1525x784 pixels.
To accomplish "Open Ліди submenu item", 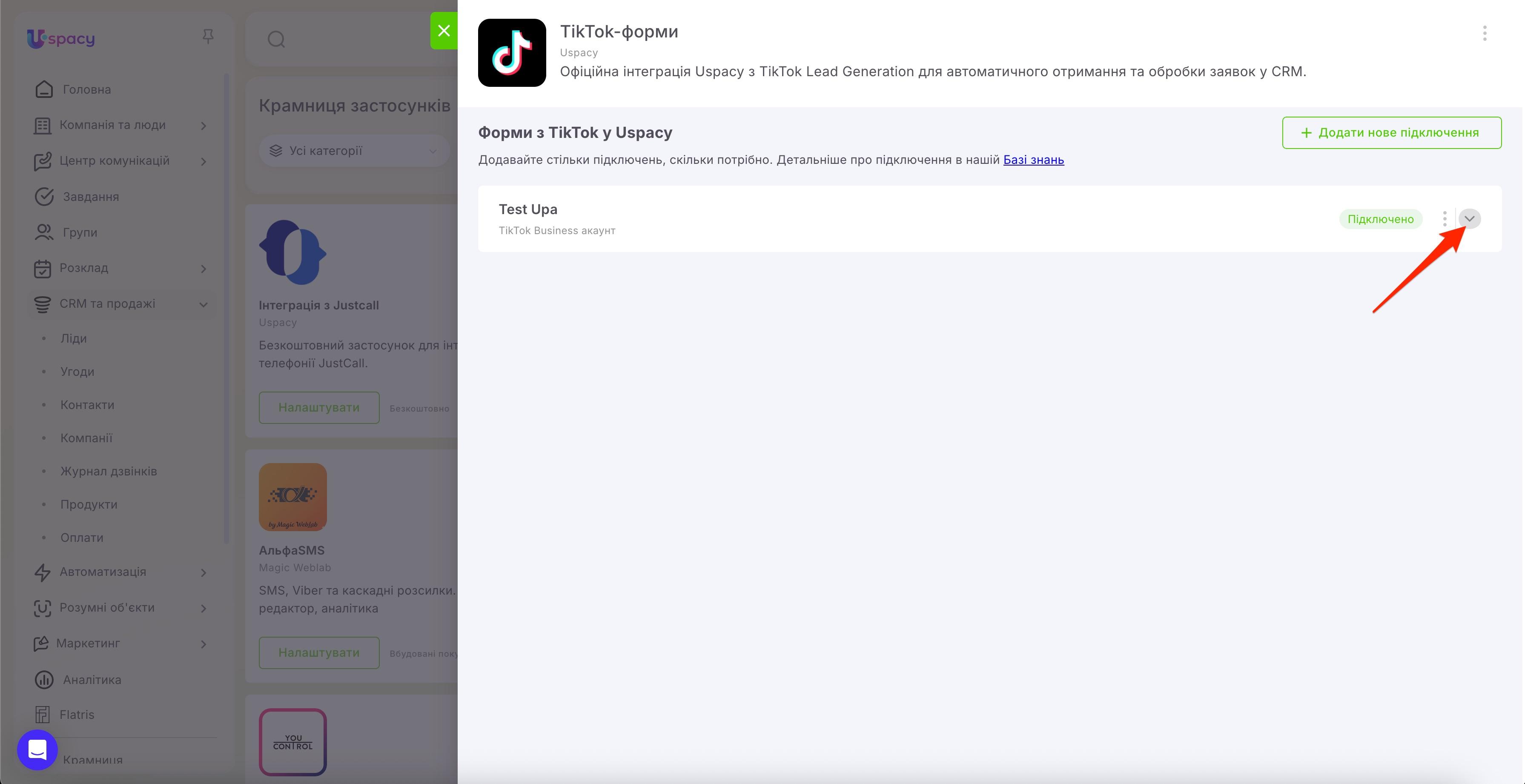I will coord(73,338).
